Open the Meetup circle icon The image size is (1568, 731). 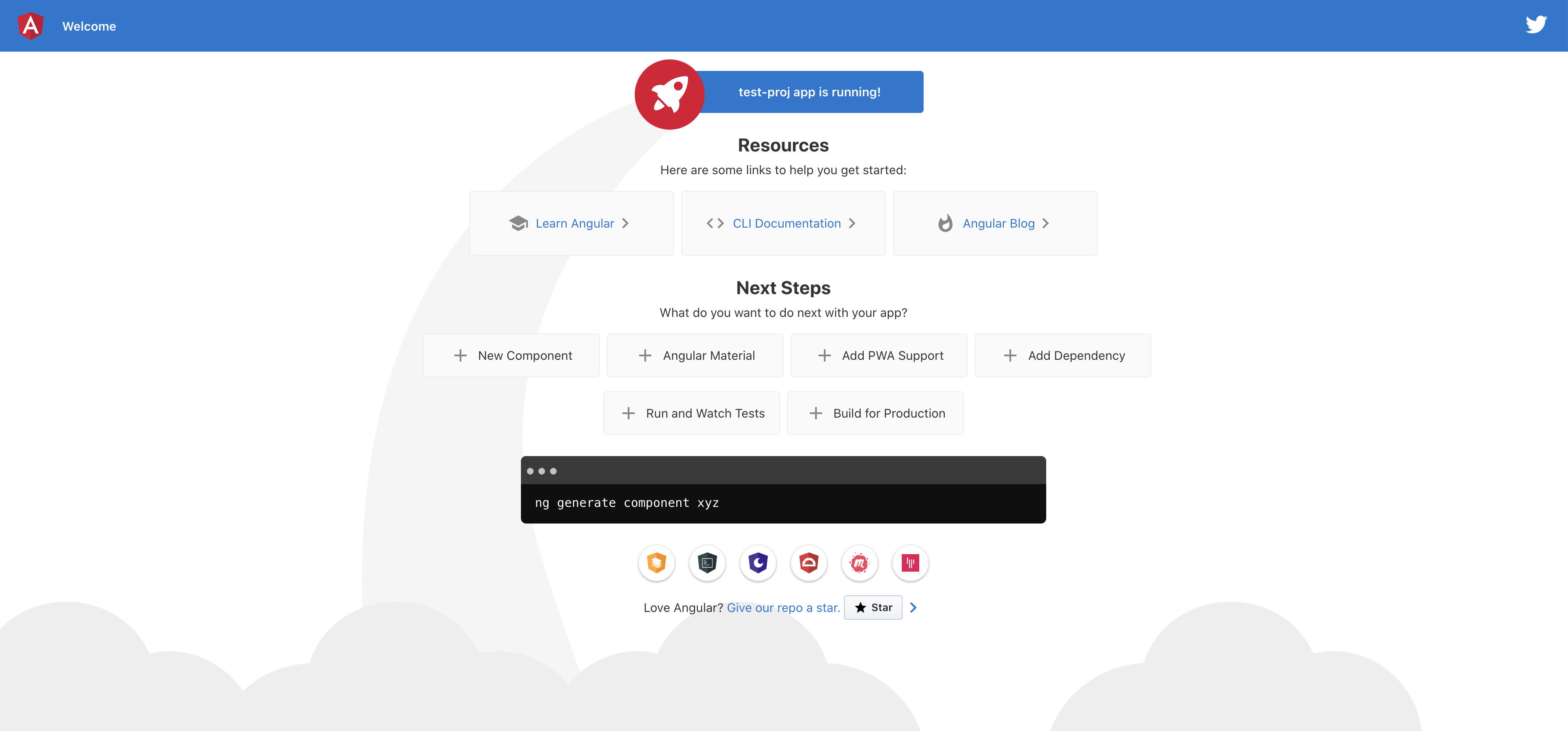point(859,563)
